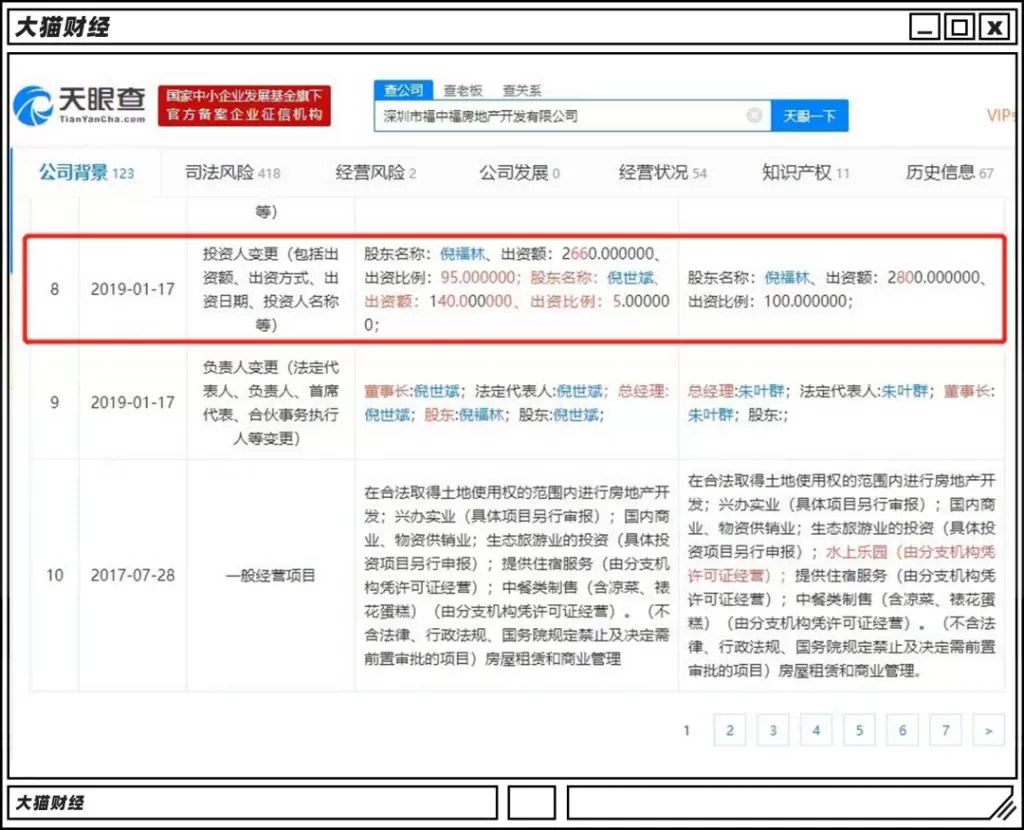Screen dimensions: 1024x830
Task: Open the 历史信息 tab
Action: click(949, 172)
